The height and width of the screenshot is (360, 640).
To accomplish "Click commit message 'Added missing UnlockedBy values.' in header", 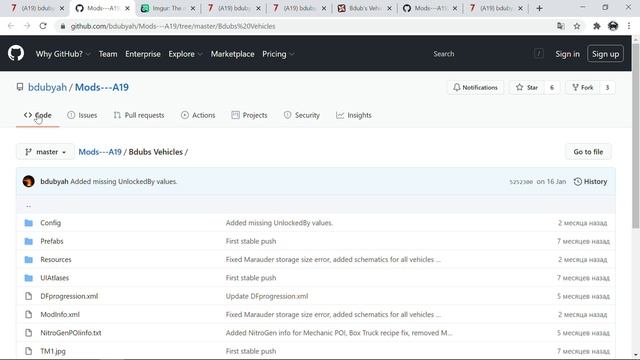I will pos(124,182).
